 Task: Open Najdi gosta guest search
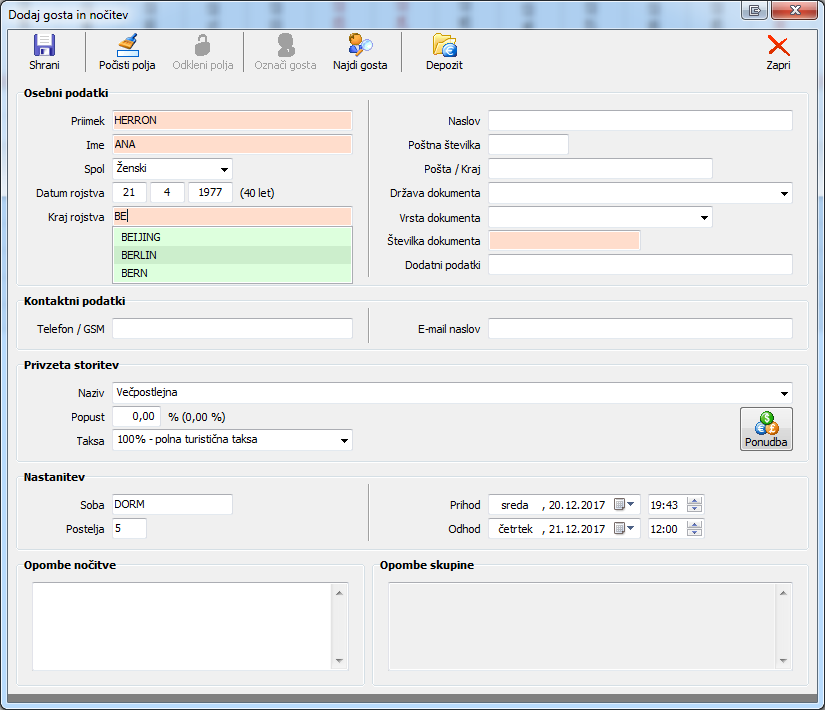click(x=360, y=46)
